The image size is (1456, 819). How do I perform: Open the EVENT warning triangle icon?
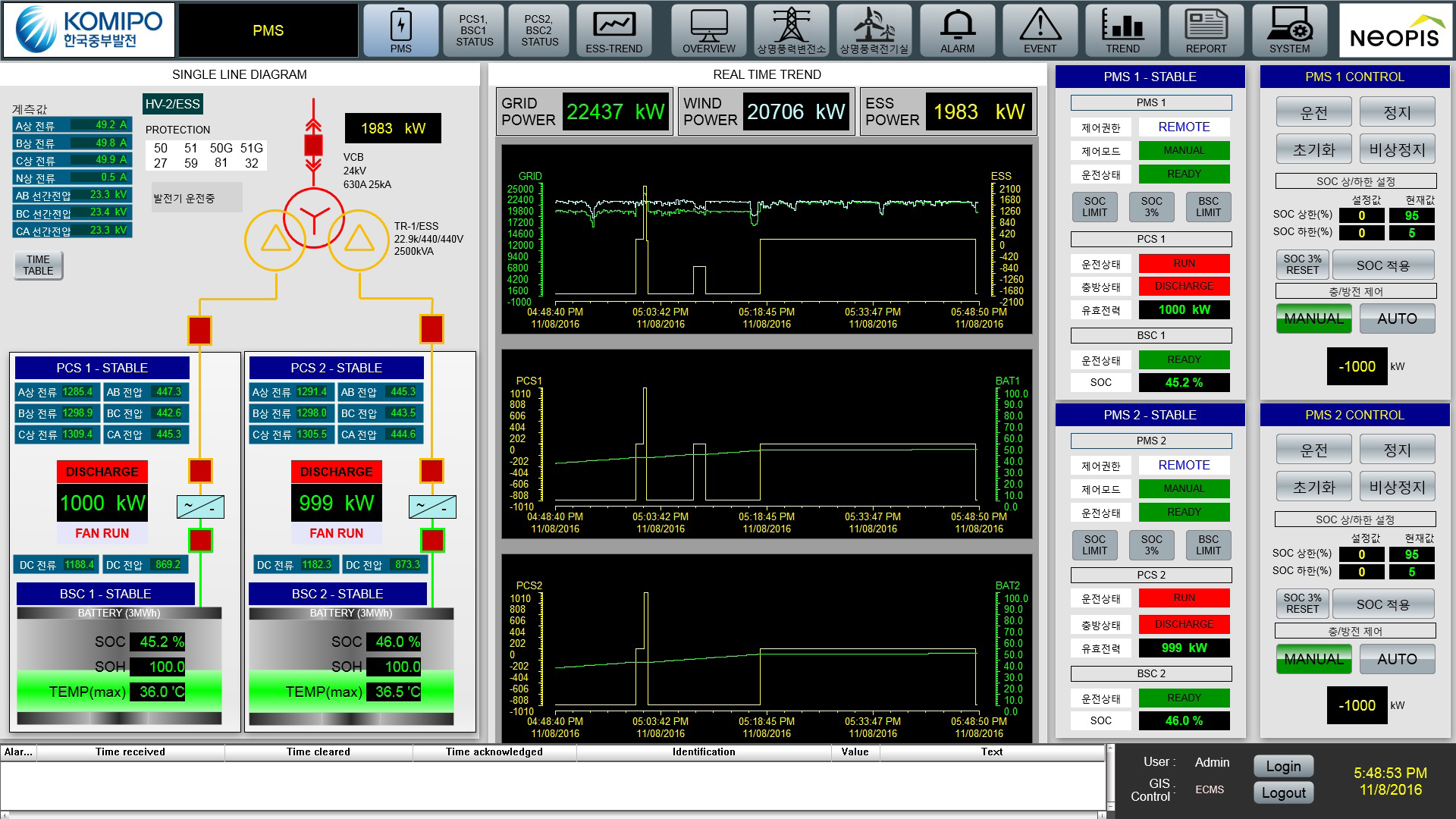click(x=1040, y=30)
